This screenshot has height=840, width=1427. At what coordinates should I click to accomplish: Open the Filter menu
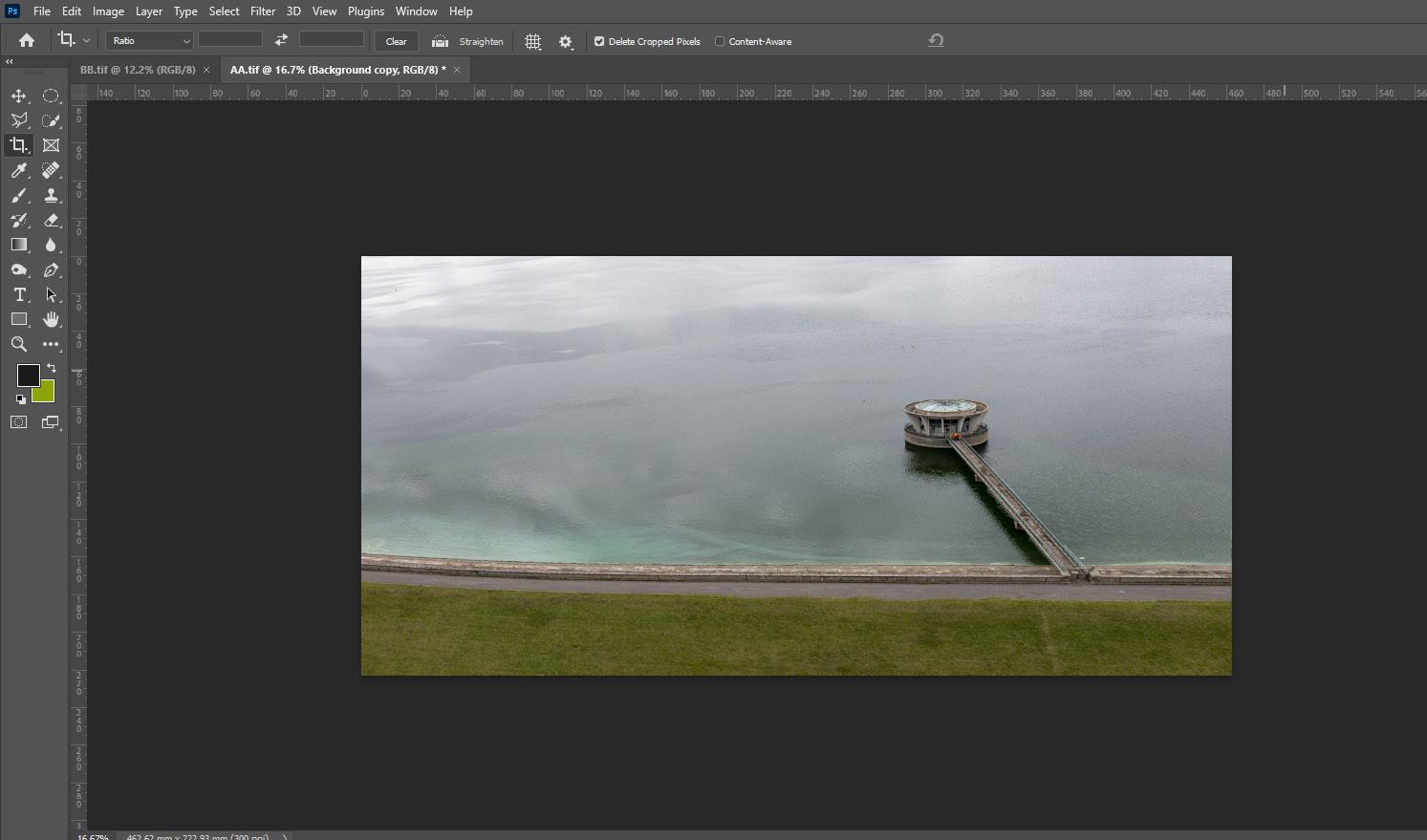(x=262, y=11)
